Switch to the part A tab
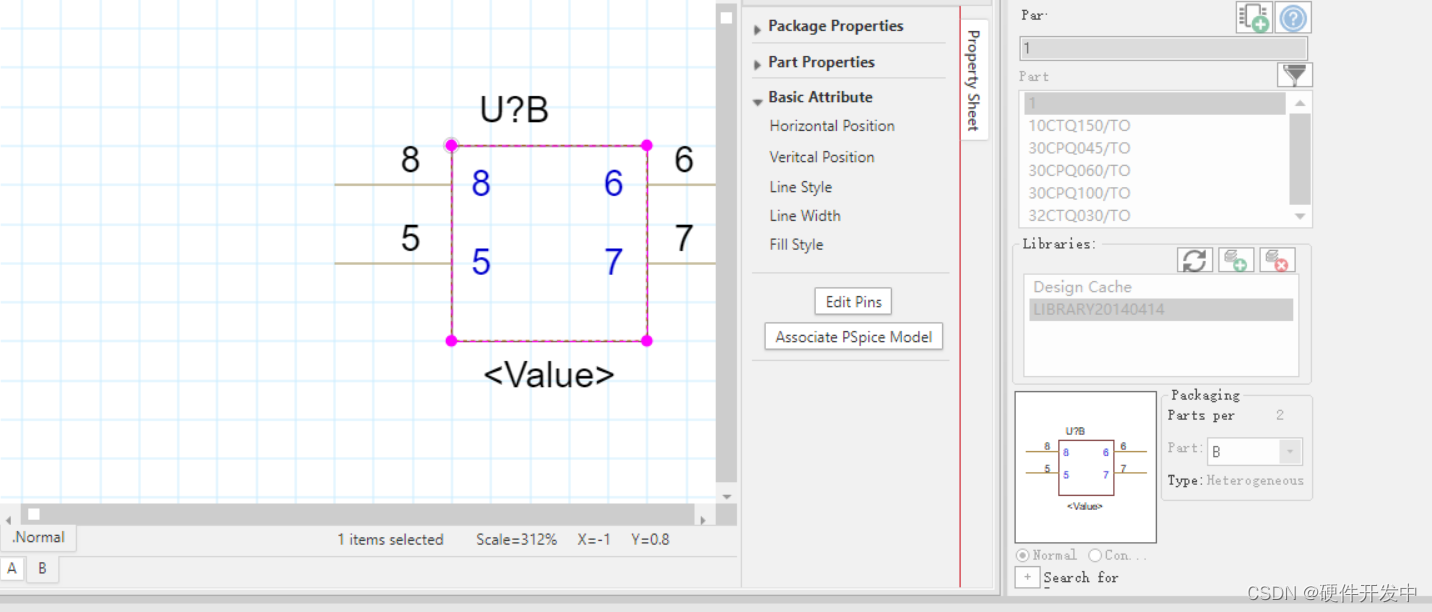1432x612 pixels. click(12, 568)
